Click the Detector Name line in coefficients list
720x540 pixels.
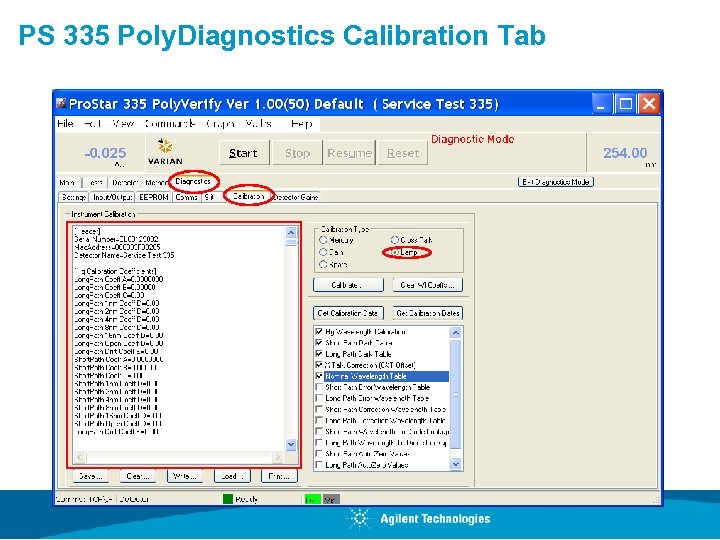[124, 255]
